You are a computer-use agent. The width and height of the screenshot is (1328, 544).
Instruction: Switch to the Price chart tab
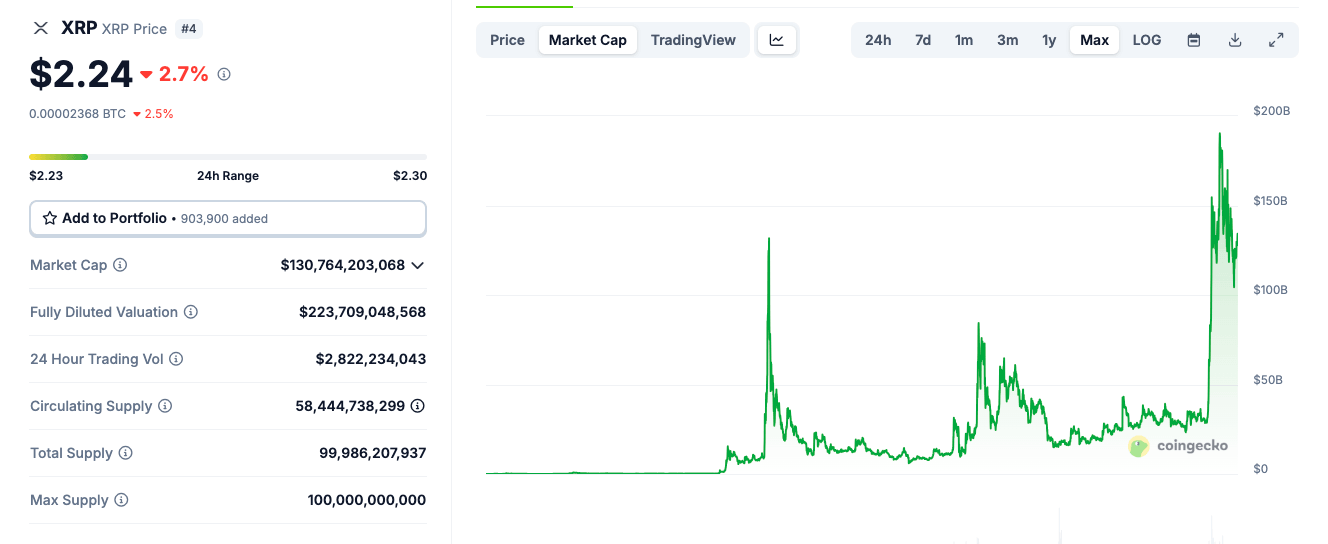click(x=507, y=40)
